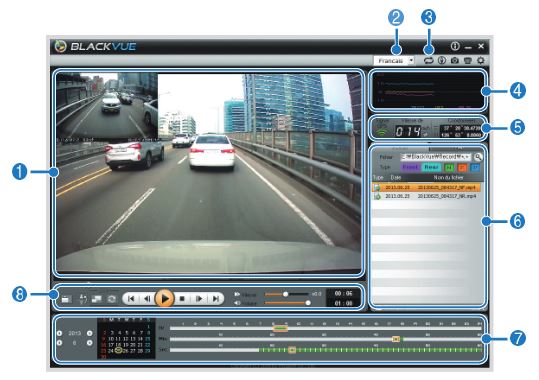Click the magnifier search icon next to folder path
539x380 pixels.
478,157
